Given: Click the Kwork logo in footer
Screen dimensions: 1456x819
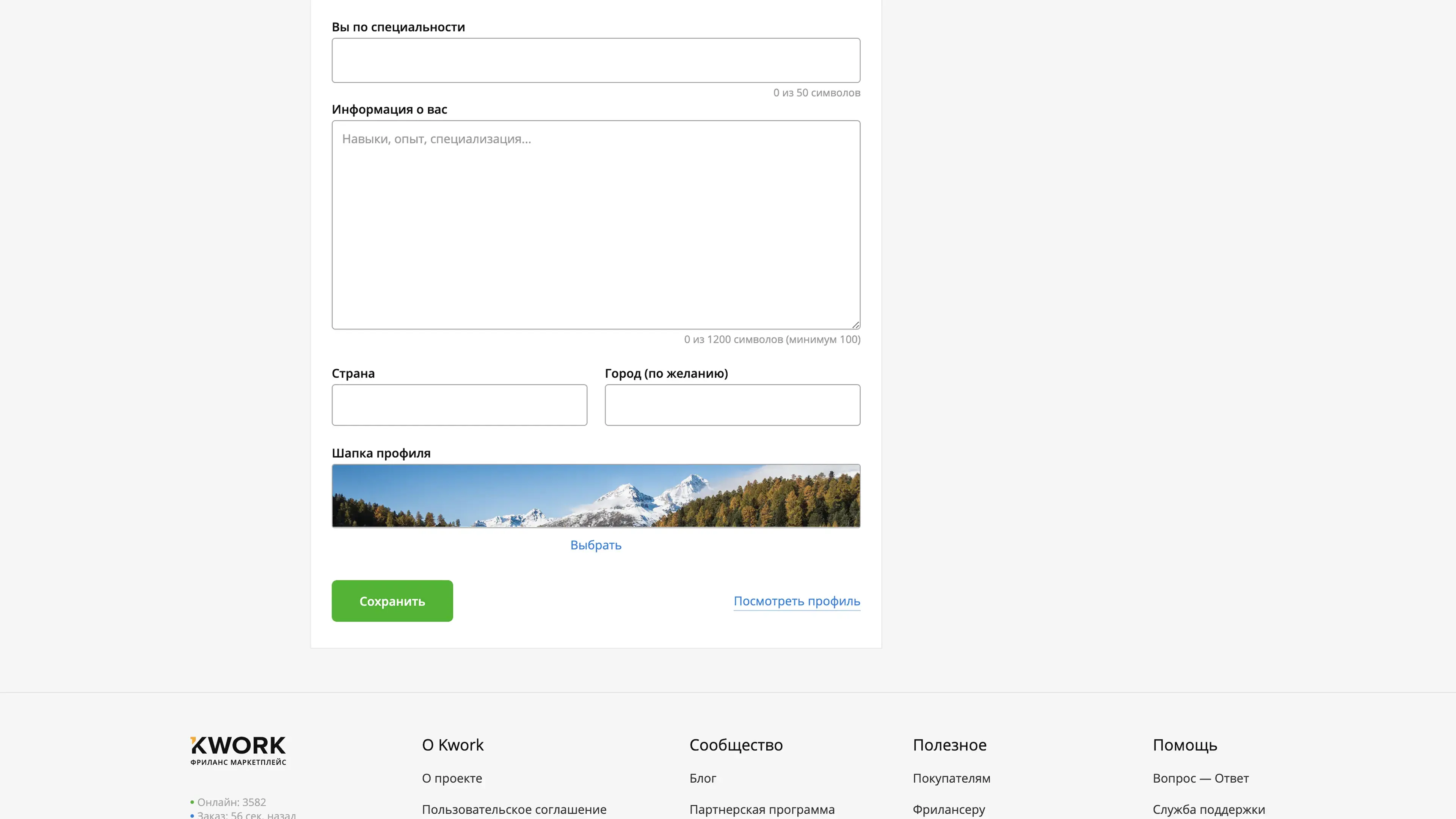Looking at the screenshot, I should click(x=238, y=750).
